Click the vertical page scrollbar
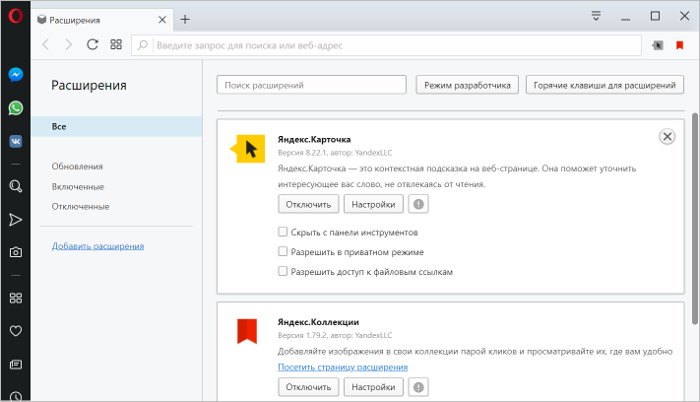Viewport: 700px width, 402px height. 695,218
